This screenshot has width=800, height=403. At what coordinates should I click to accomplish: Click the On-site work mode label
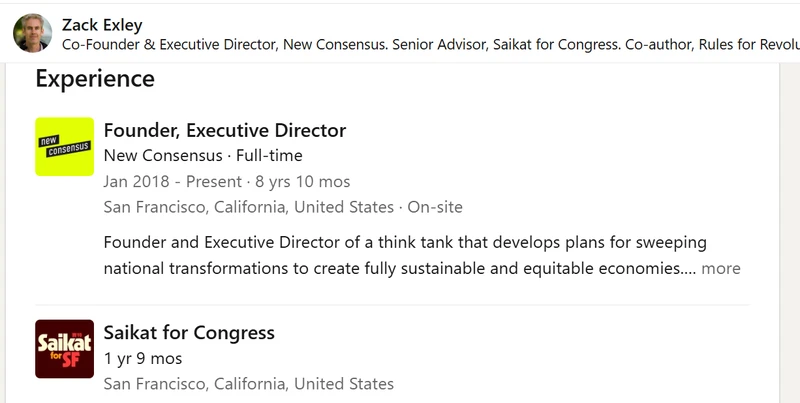point(435,207)
